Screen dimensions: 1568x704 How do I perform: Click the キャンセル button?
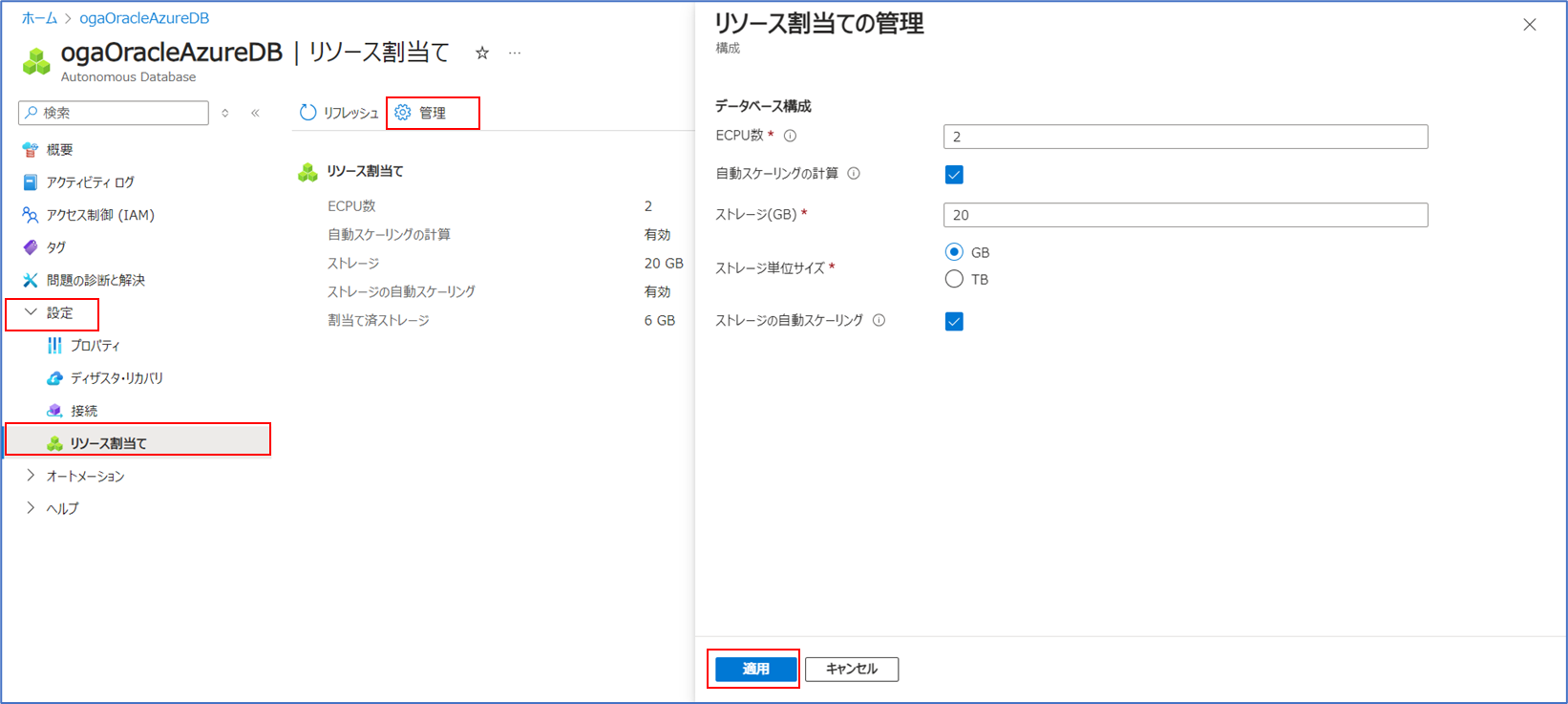pyautogui.click(x=852, y=669)
